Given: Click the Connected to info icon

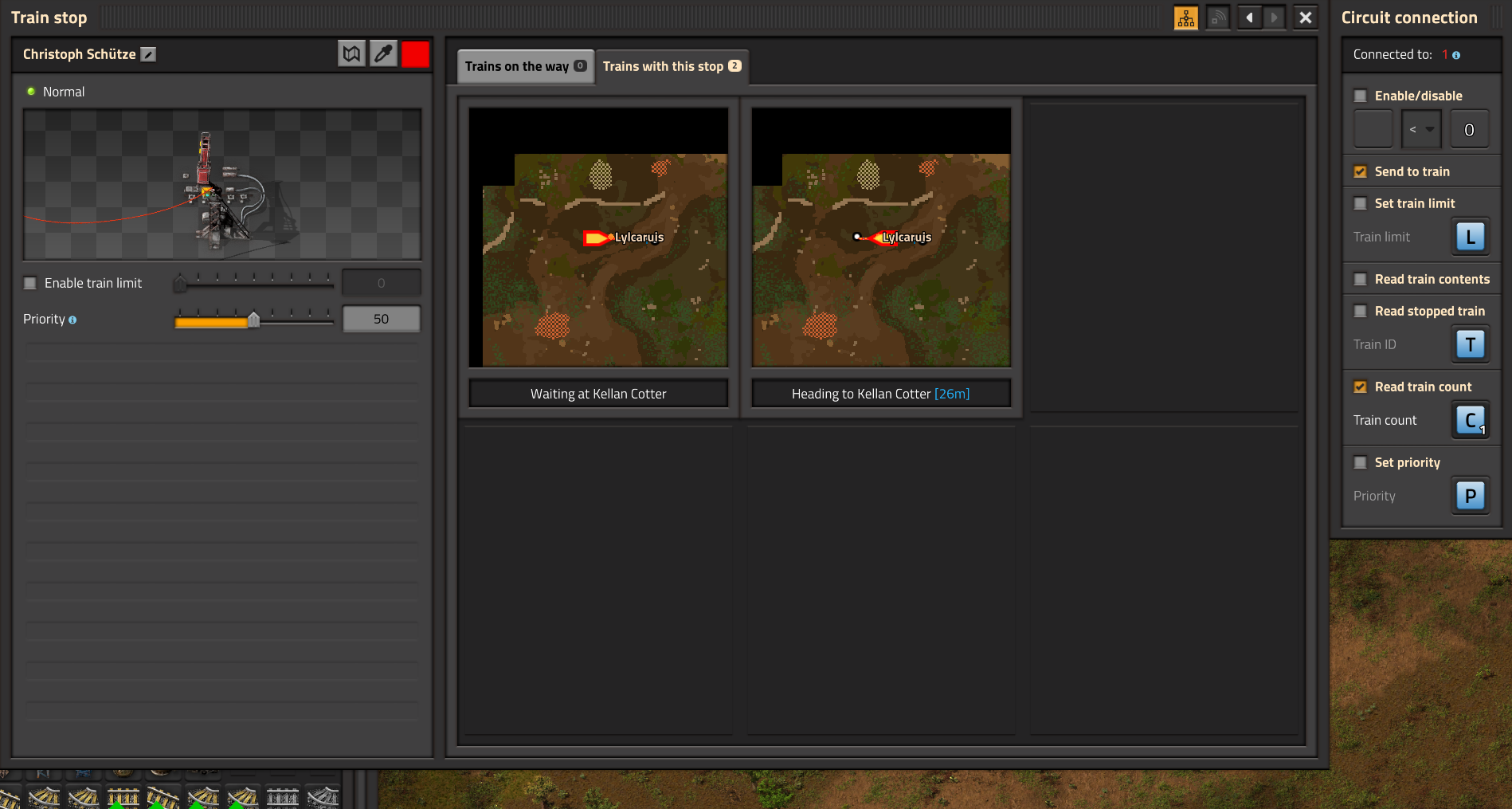Looking at the screenshot, I should pos(1456,55).
